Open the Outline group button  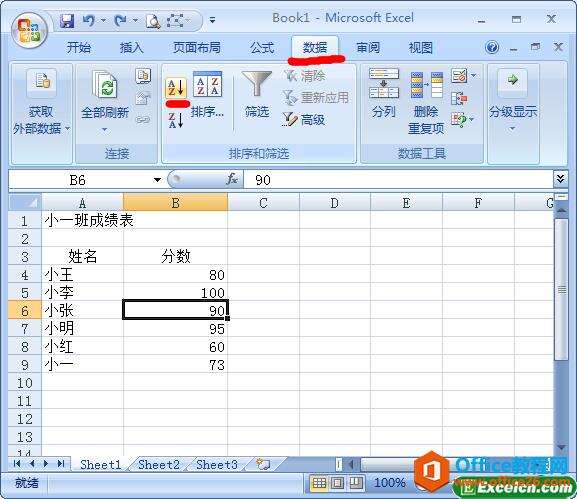click(513, 99)
